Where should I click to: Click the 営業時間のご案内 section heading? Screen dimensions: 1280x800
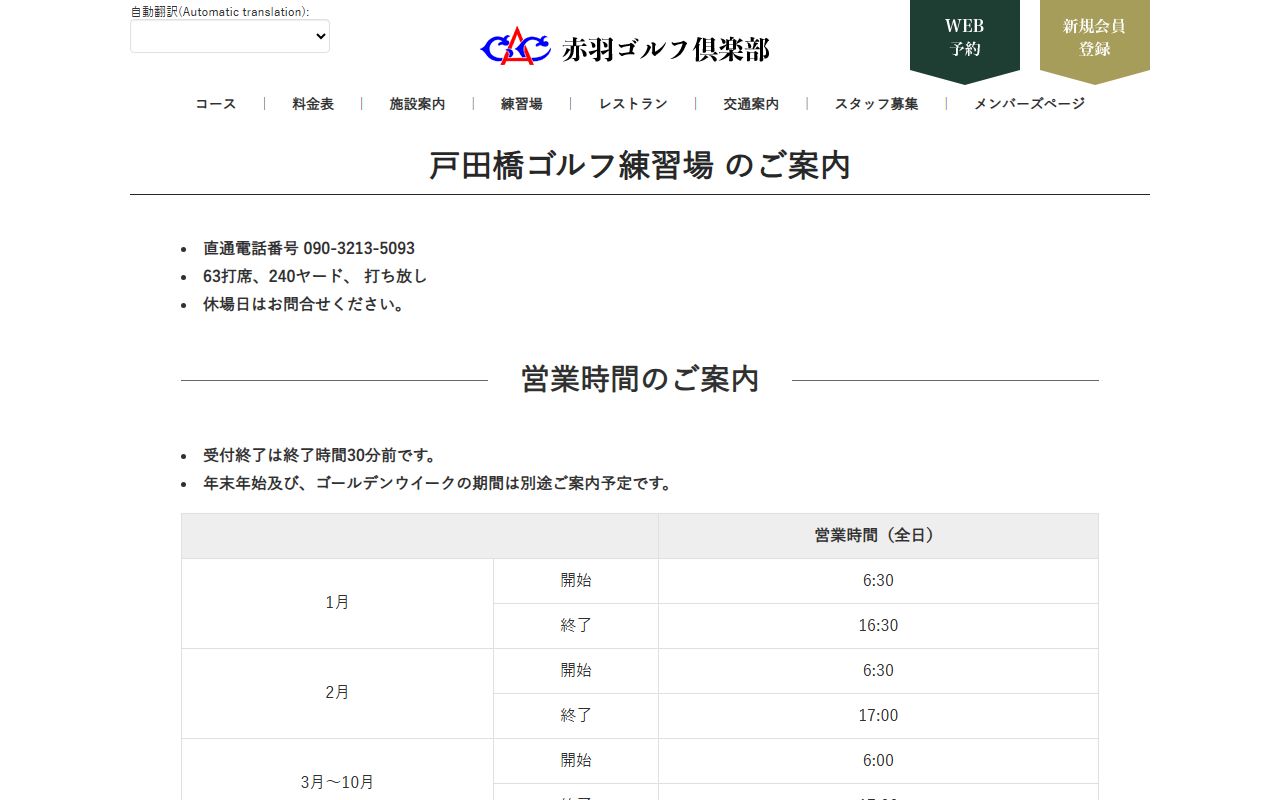(x=640, y=379)
